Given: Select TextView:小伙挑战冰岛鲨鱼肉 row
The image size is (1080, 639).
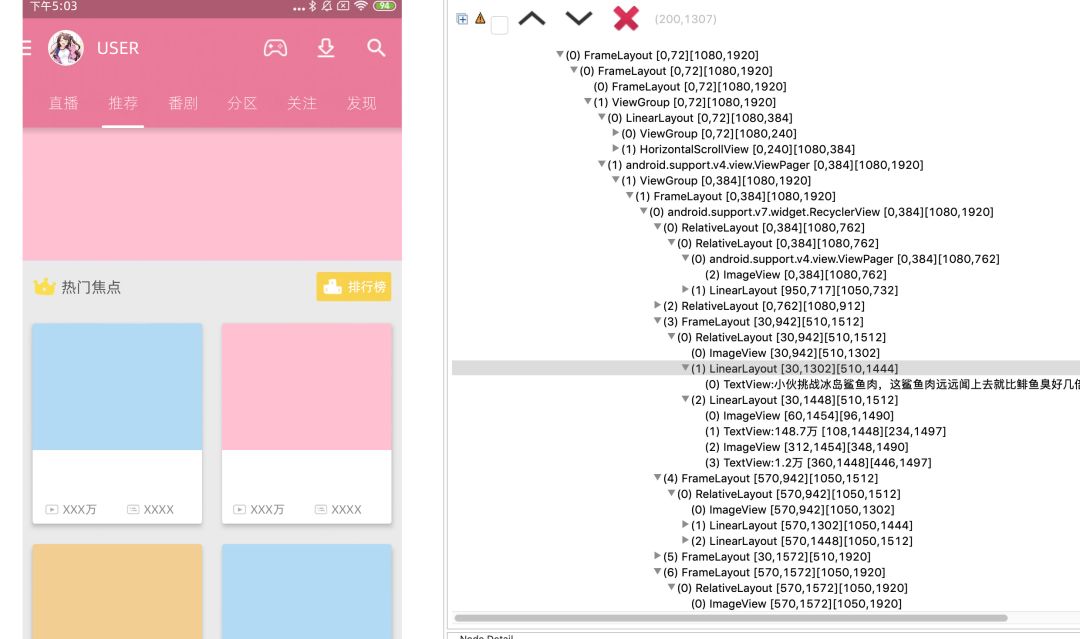Looking at the screenshot, I should (892, 384).
